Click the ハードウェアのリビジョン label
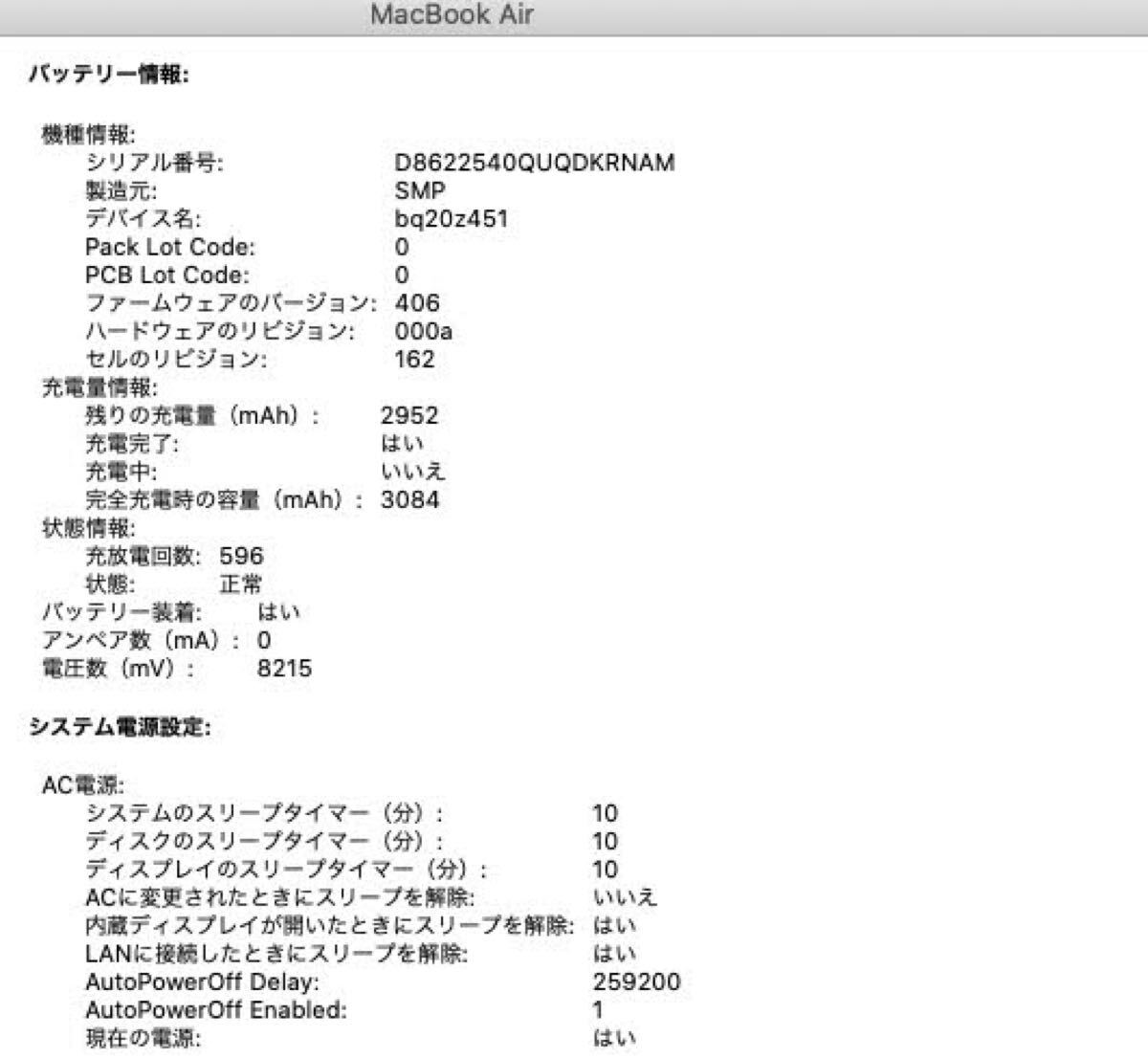This screenshot has width=1148, height=1058. click(x=220, y=331)
